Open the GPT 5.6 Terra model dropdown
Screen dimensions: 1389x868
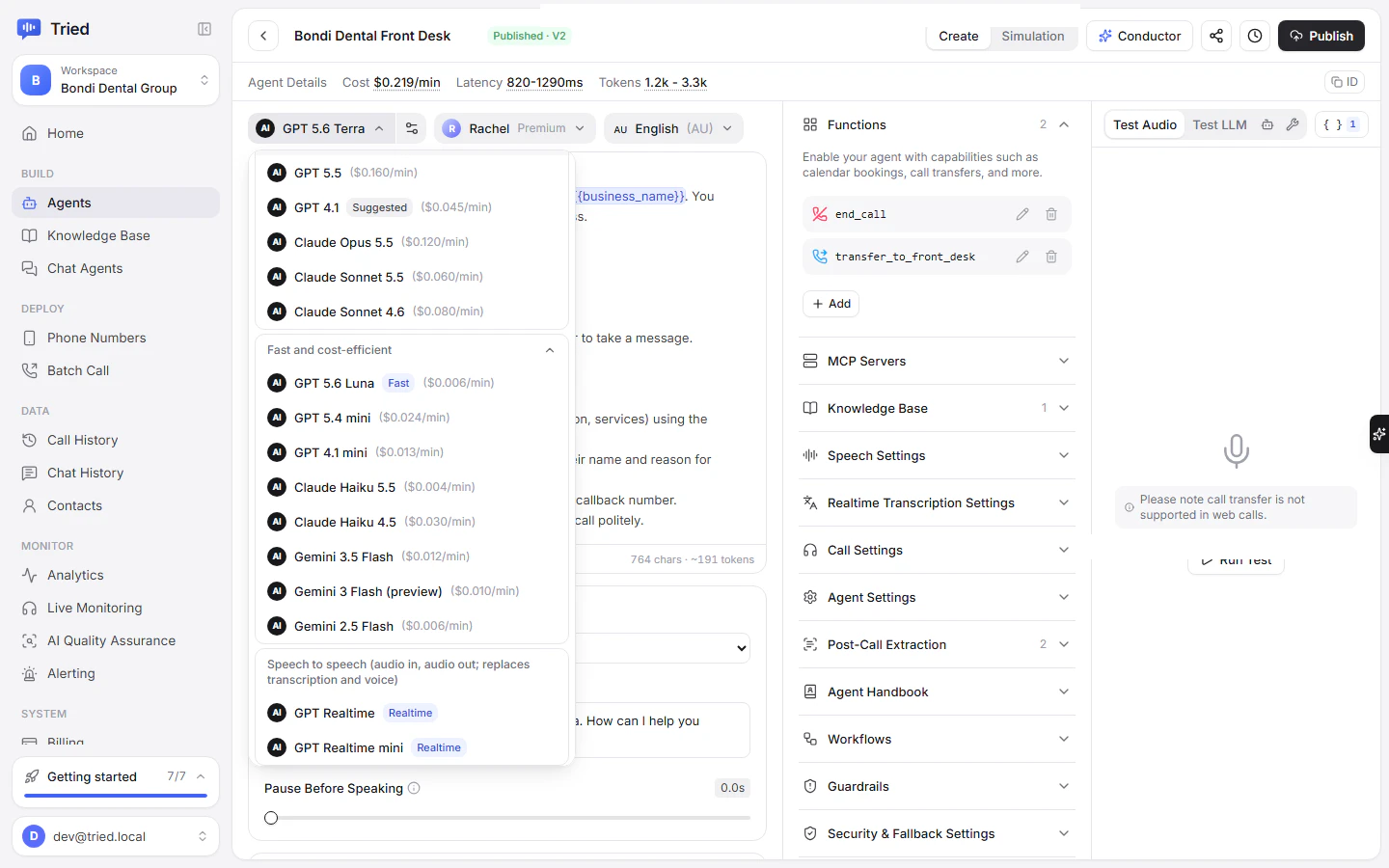click(x=321, y=128)
